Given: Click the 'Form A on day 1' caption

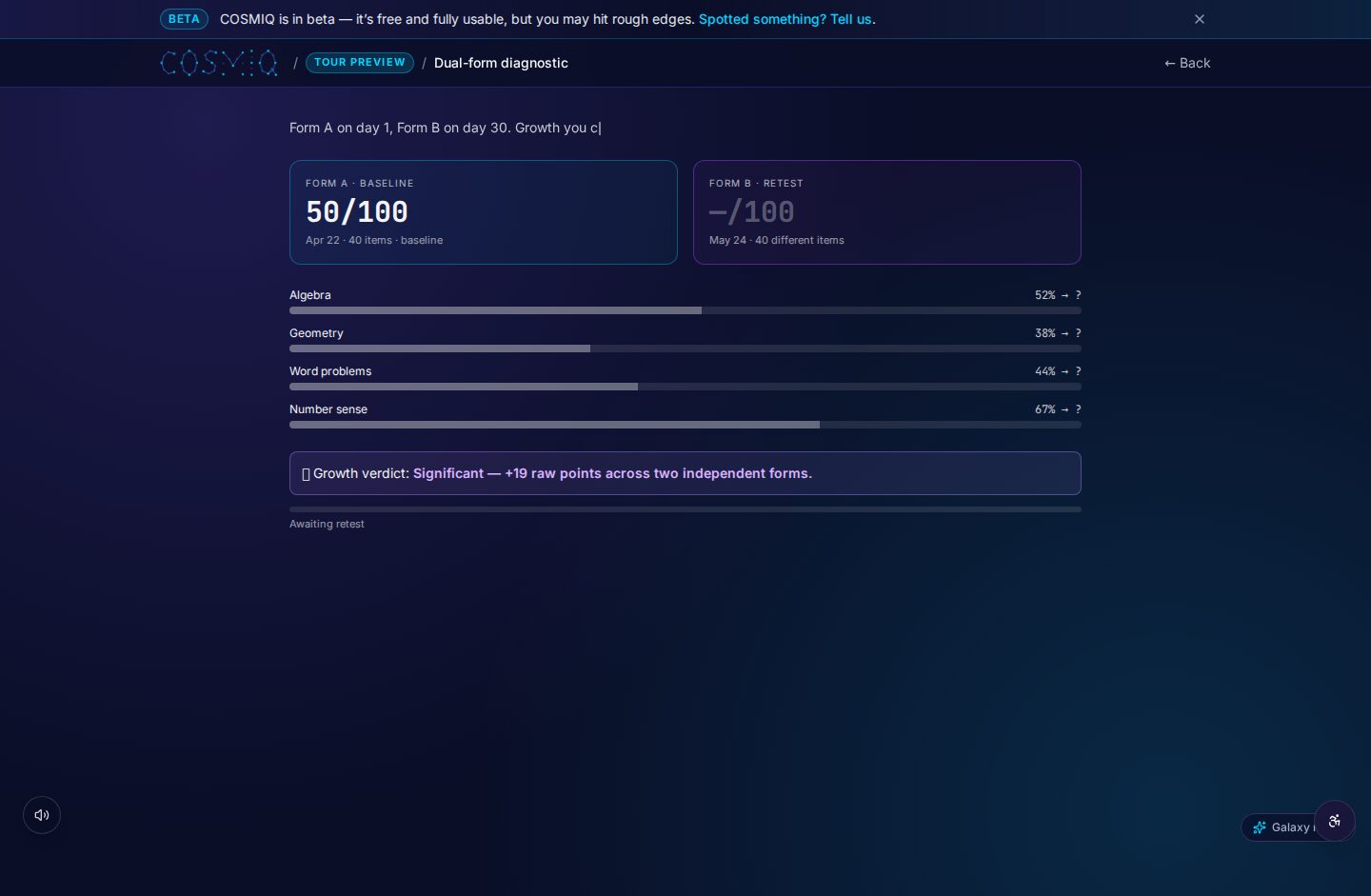Looking at the screenshot, I should coord(339,128).
